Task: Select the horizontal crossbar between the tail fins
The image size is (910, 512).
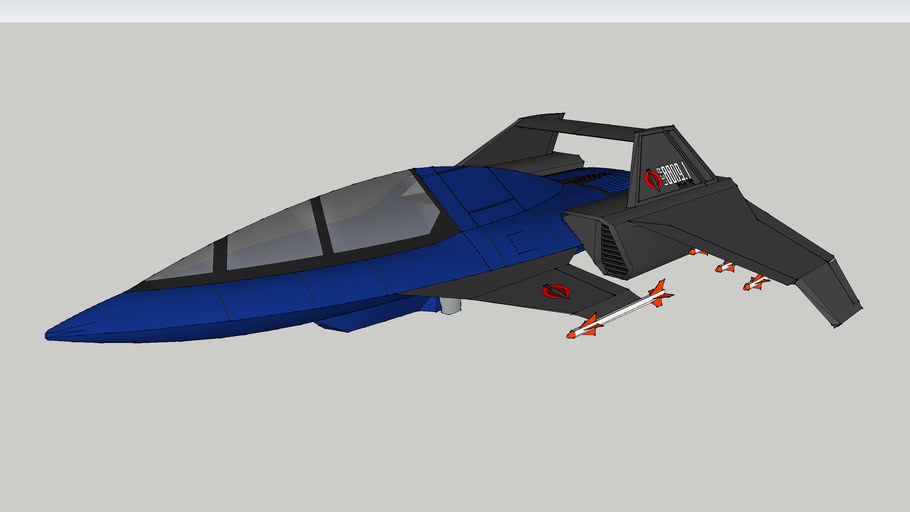Action: pyautogui.click(x=591, y=126)
